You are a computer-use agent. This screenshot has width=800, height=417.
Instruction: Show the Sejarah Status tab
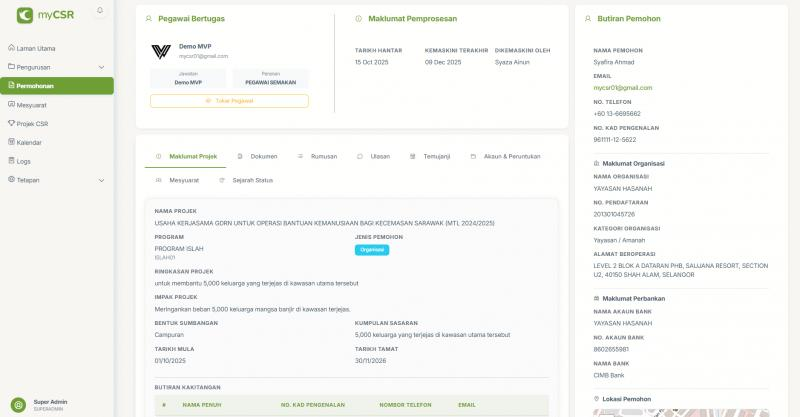point(247,180)
